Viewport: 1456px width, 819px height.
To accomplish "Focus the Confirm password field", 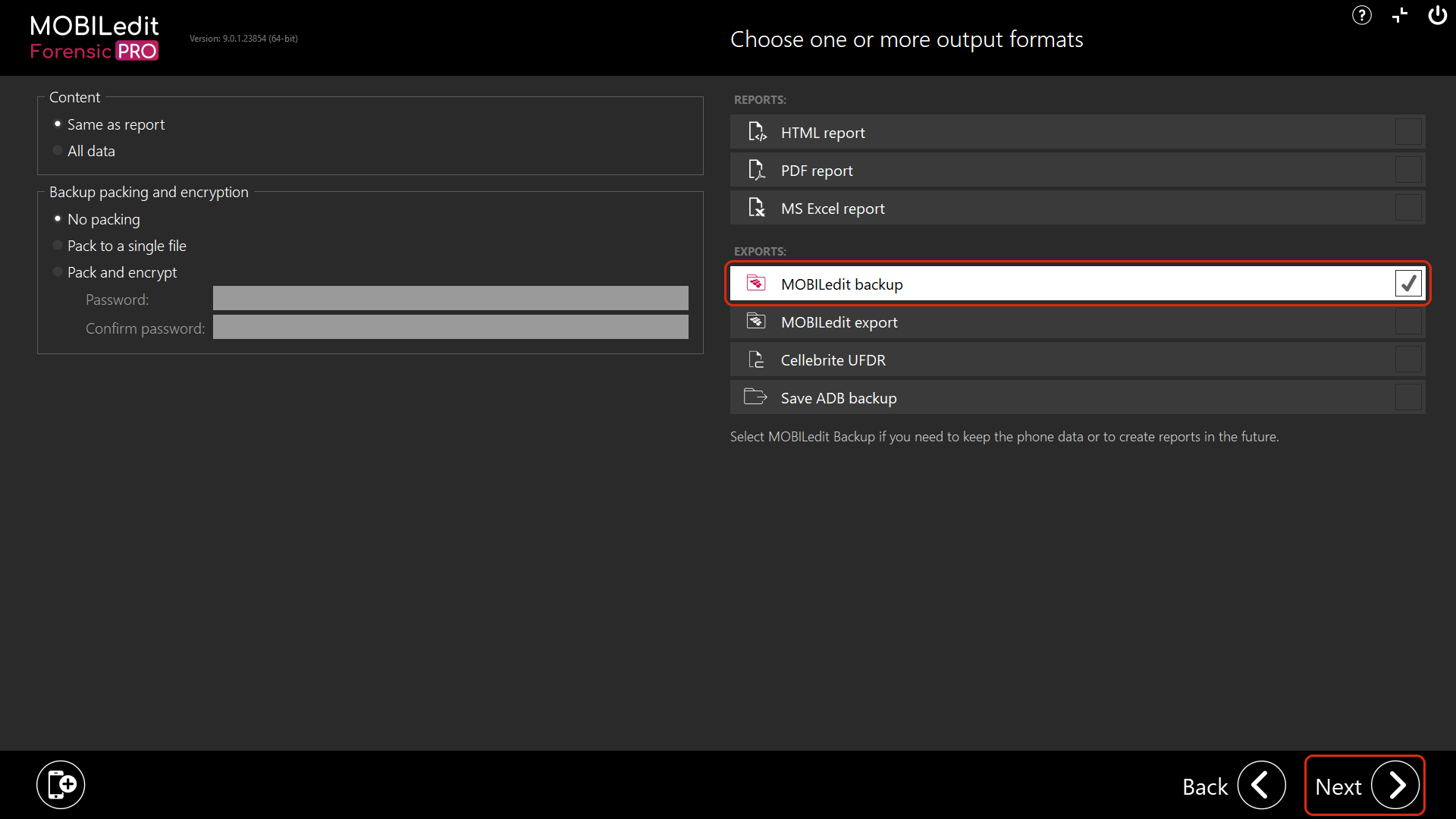I will [x=450, y=328].
